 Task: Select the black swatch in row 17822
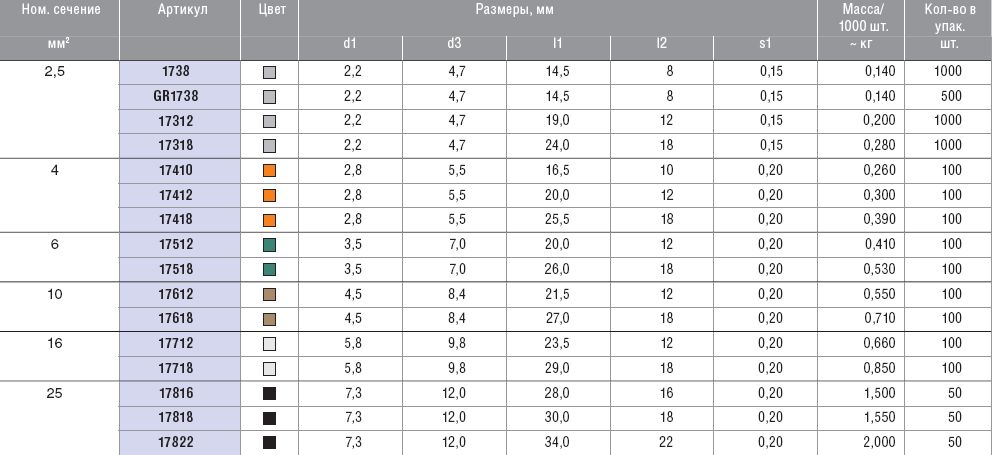click(268, 442)
